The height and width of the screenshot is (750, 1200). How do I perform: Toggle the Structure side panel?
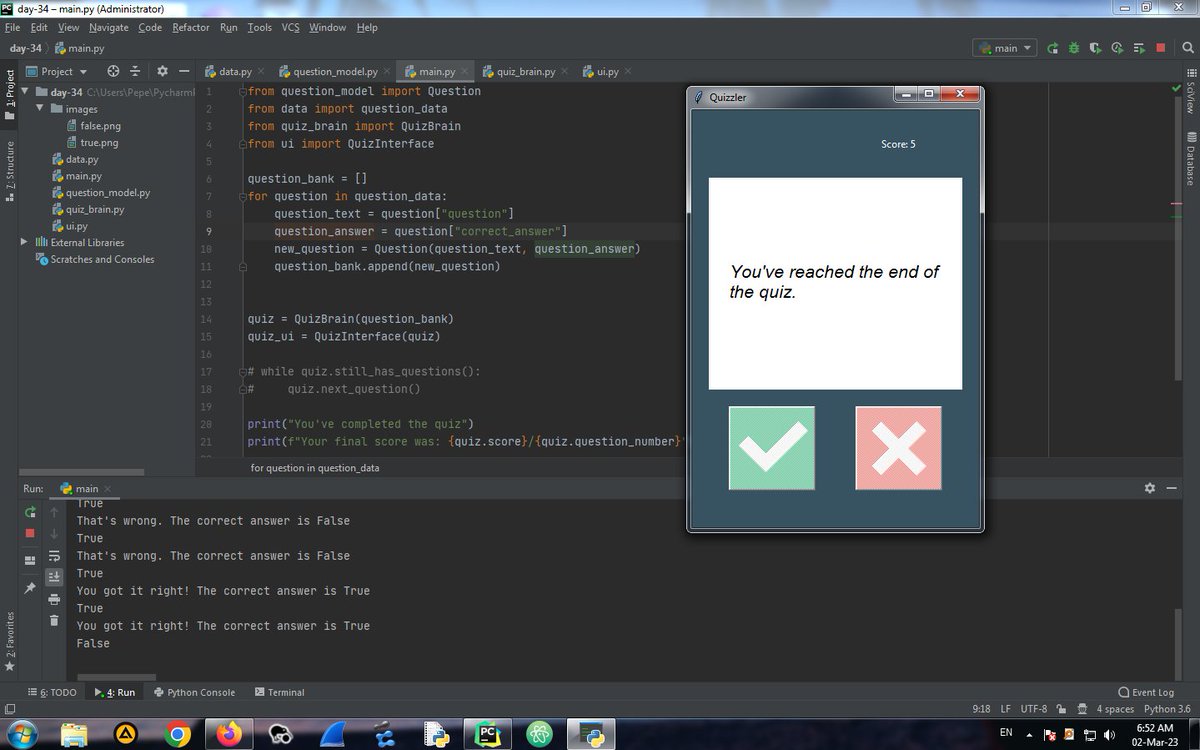click(10, 172)
